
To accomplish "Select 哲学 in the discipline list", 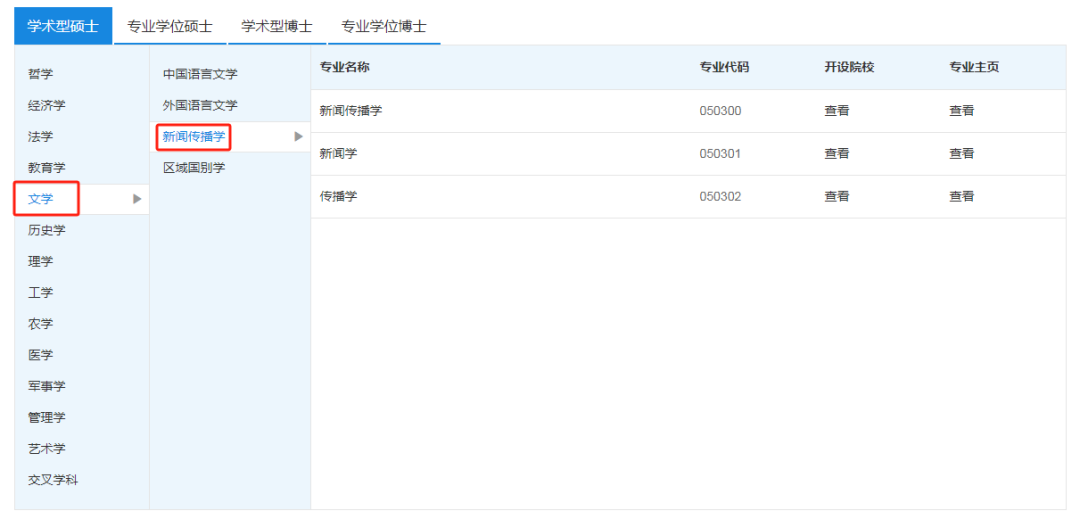I will pos(41,74).
